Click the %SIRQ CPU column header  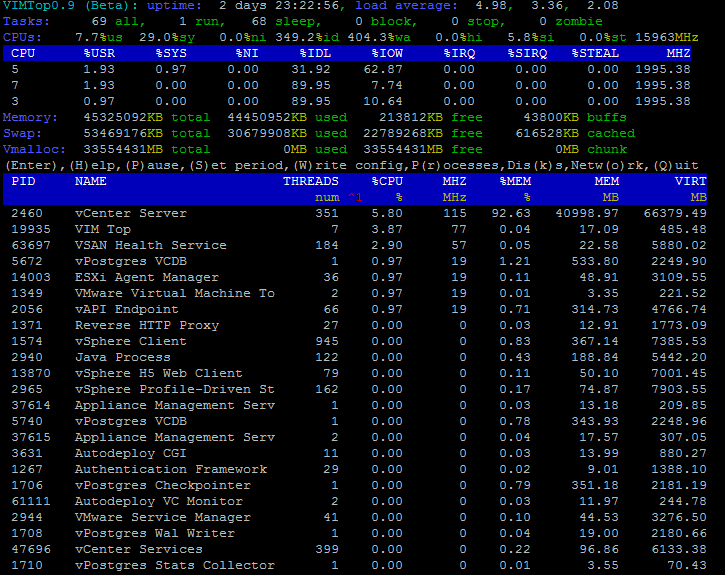(x=527, y=54)
